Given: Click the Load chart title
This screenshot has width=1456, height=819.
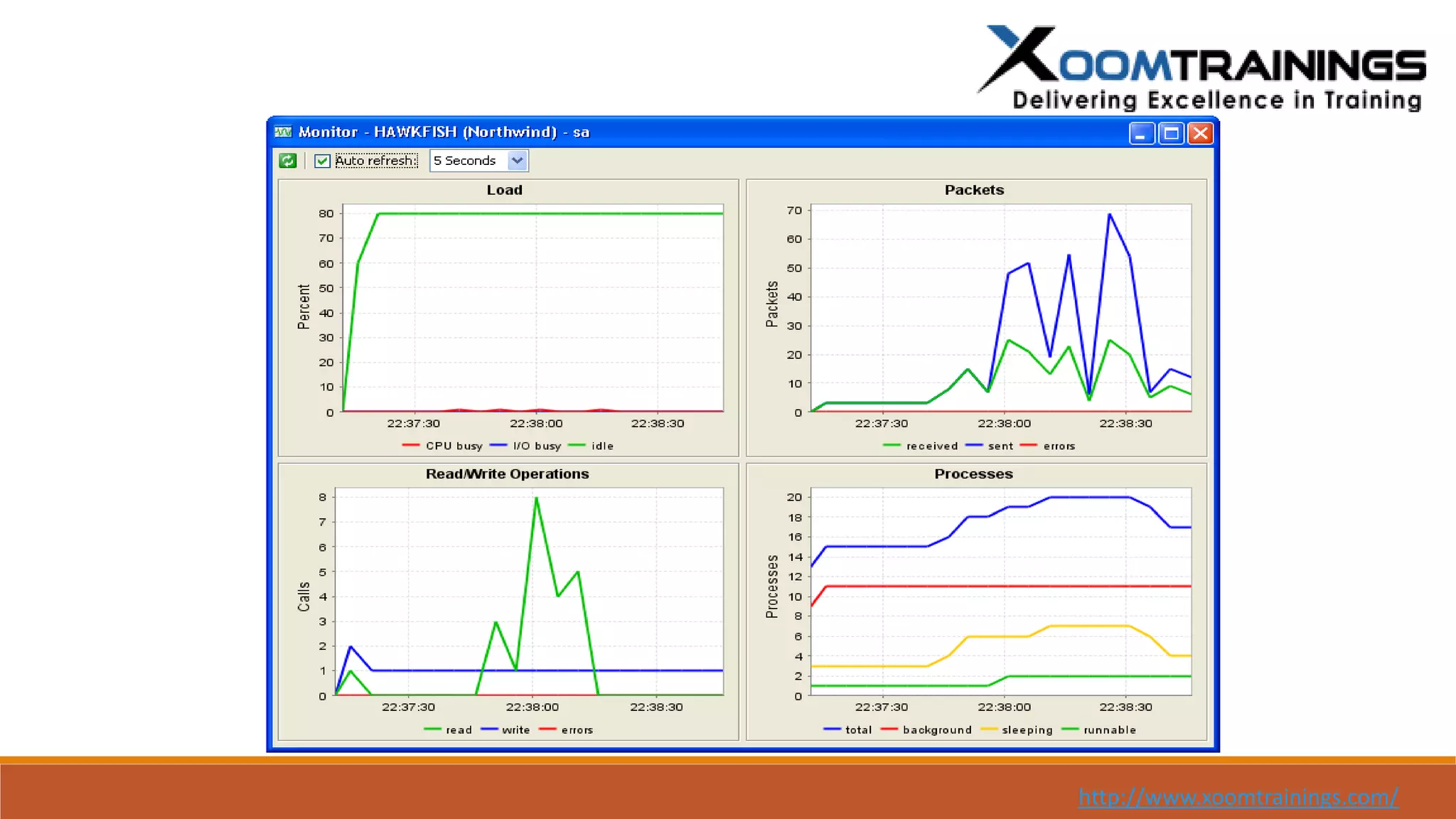Looking at the screenshot, I should 504,190.
